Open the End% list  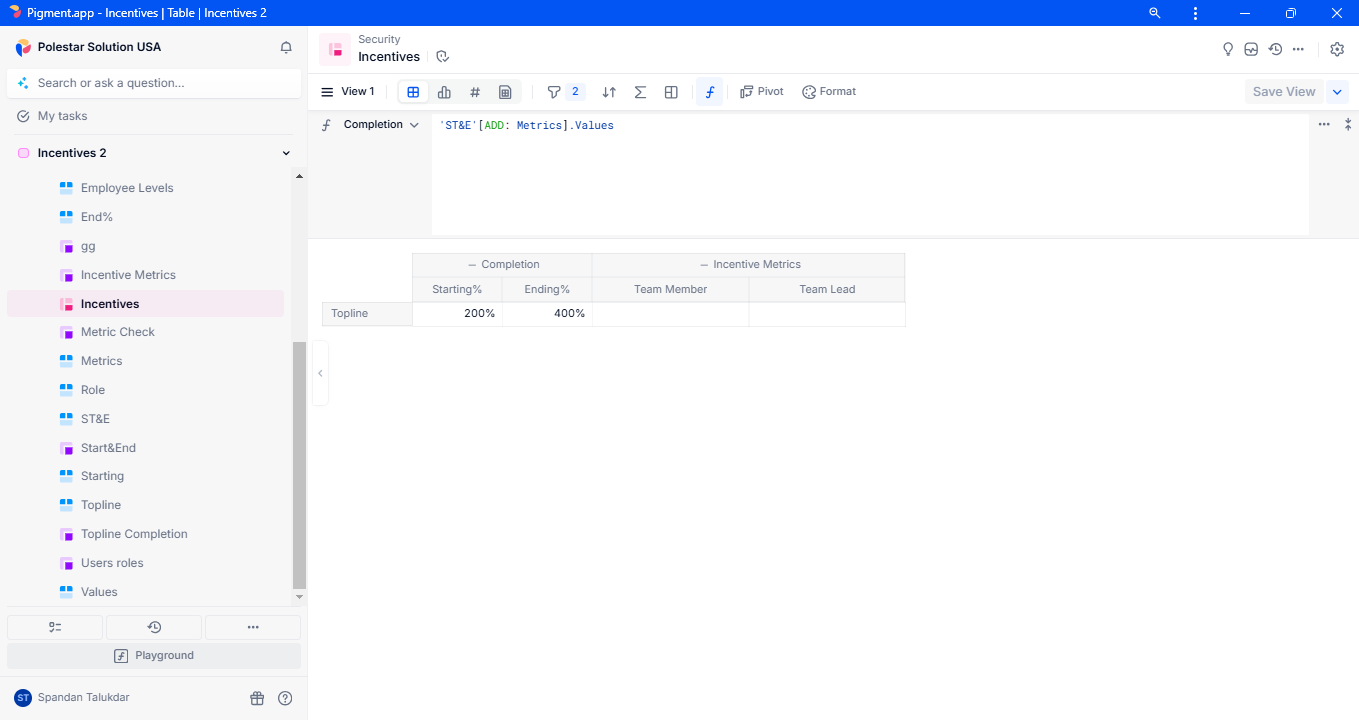(97, 217)
